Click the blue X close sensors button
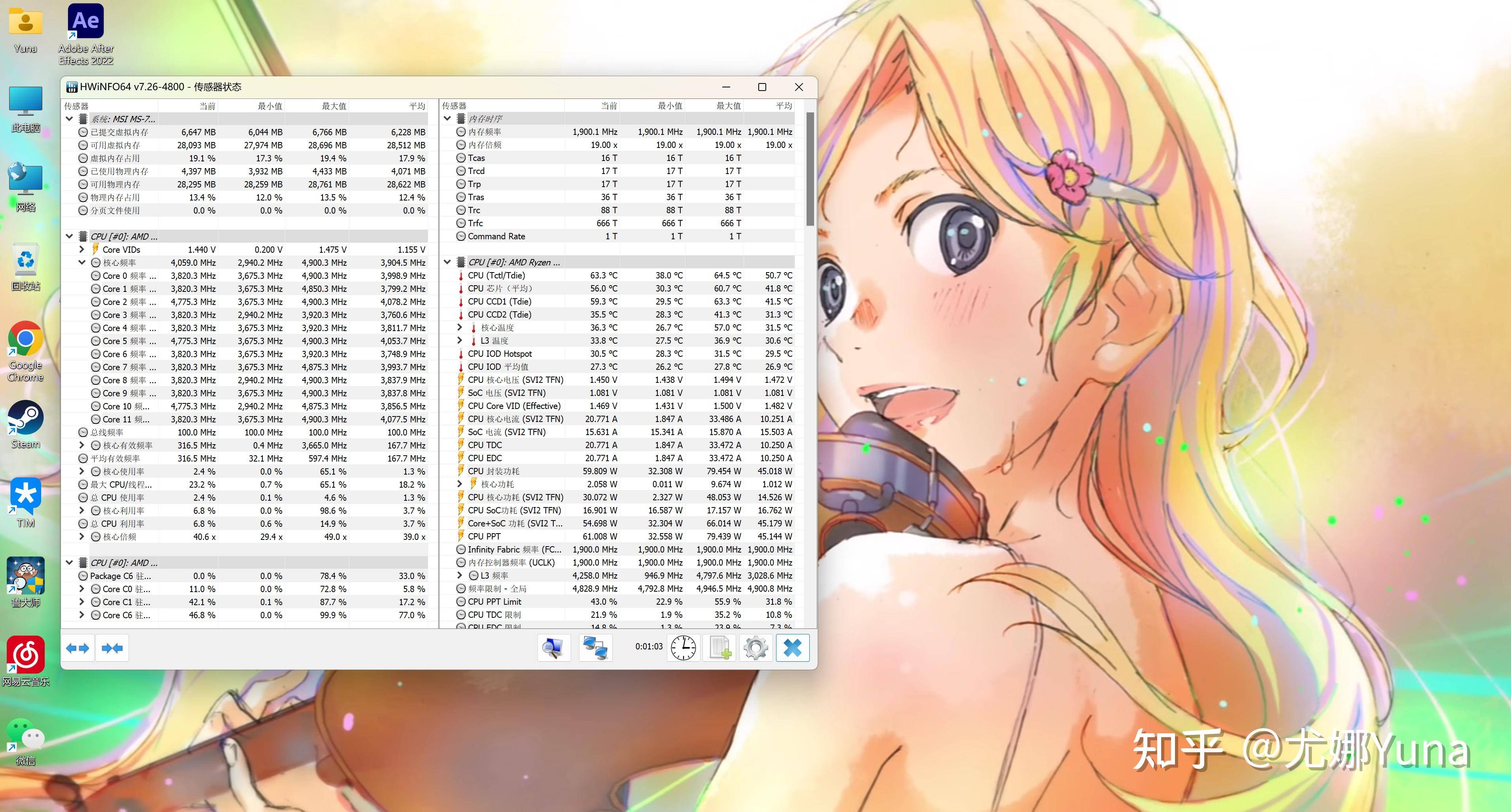This screenshot has width=1511, height=812. 792,648
